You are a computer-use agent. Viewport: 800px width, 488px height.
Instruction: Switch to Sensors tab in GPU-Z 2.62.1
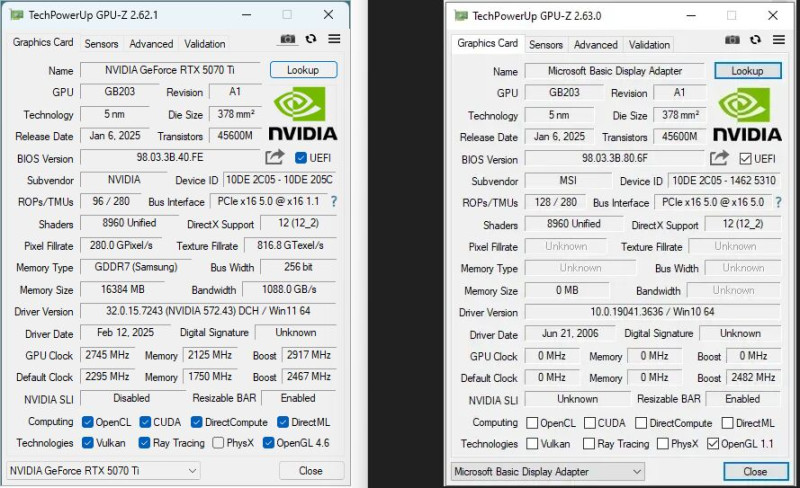tap(101, 44)
